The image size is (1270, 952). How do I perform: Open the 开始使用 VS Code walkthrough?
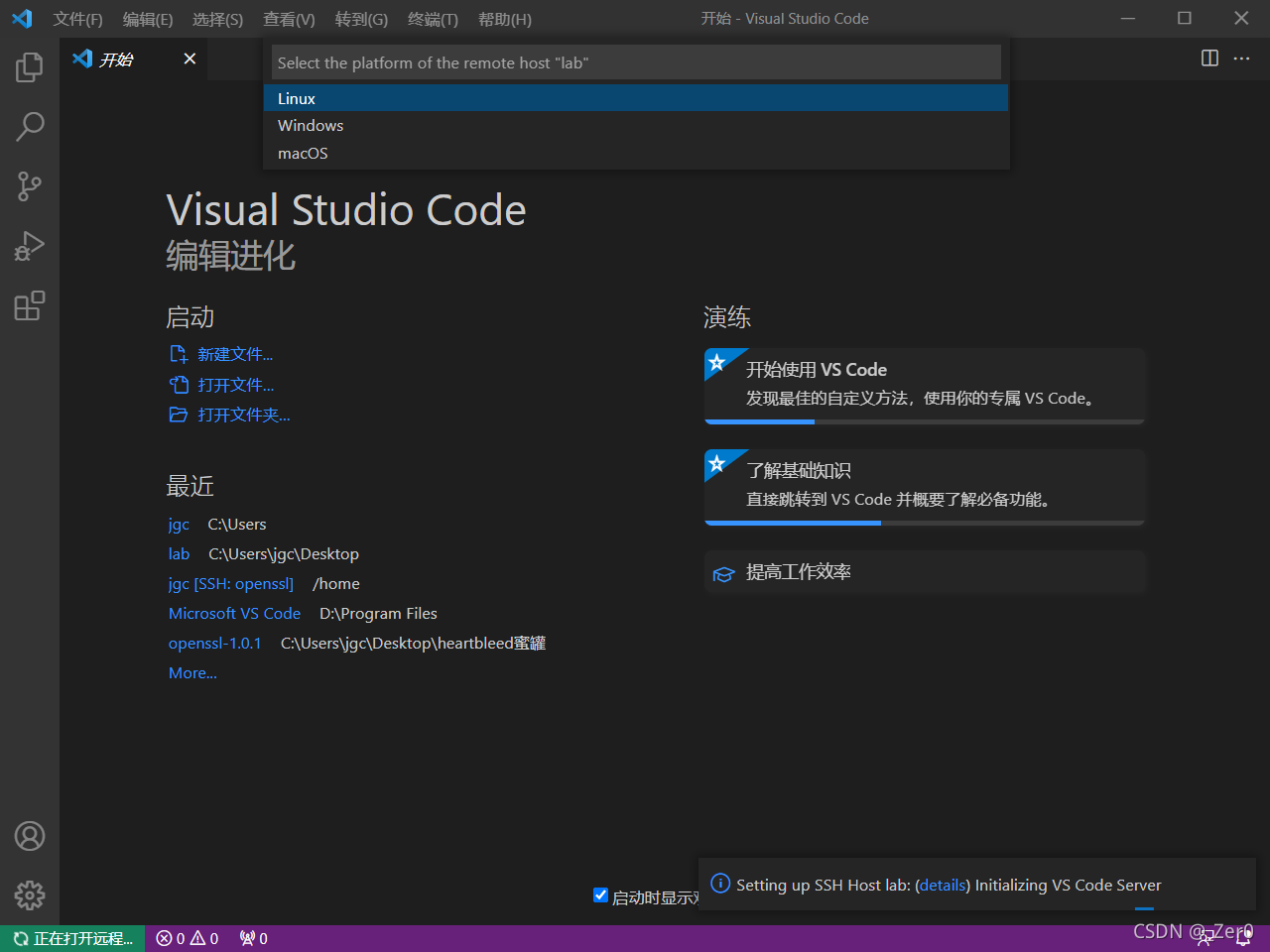tap(925, 386)
